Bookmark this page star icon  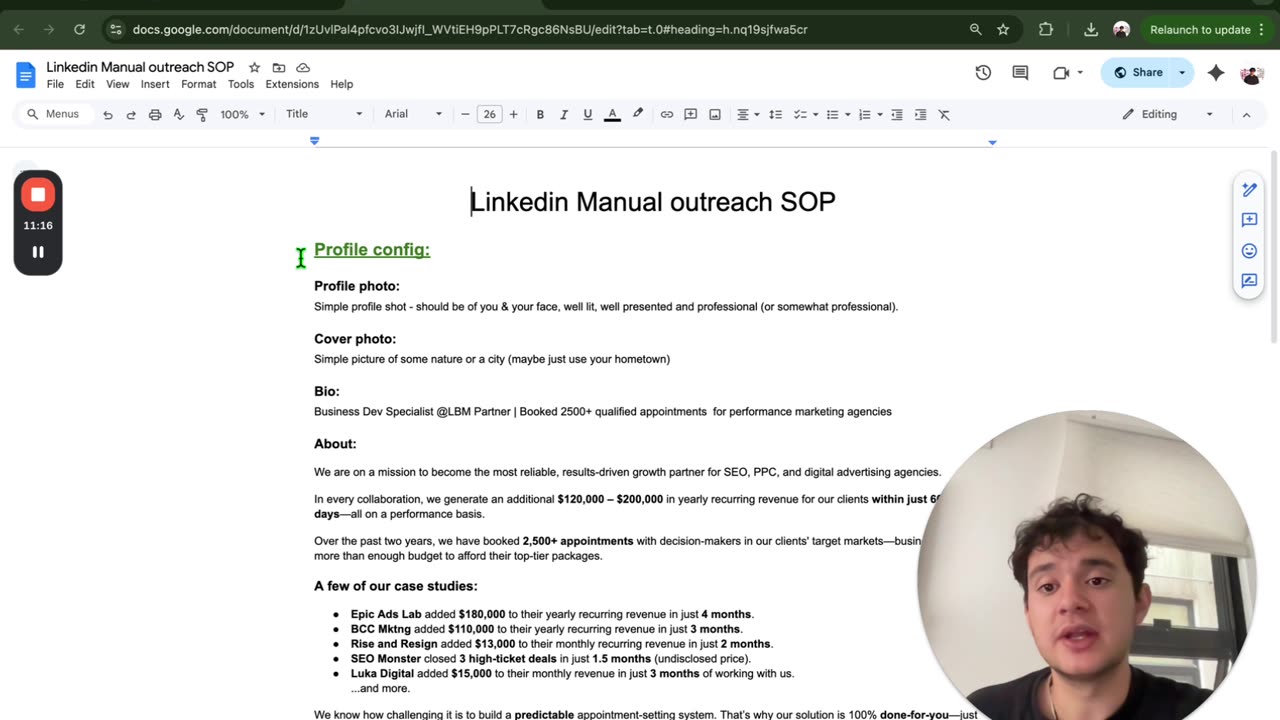1003,29
